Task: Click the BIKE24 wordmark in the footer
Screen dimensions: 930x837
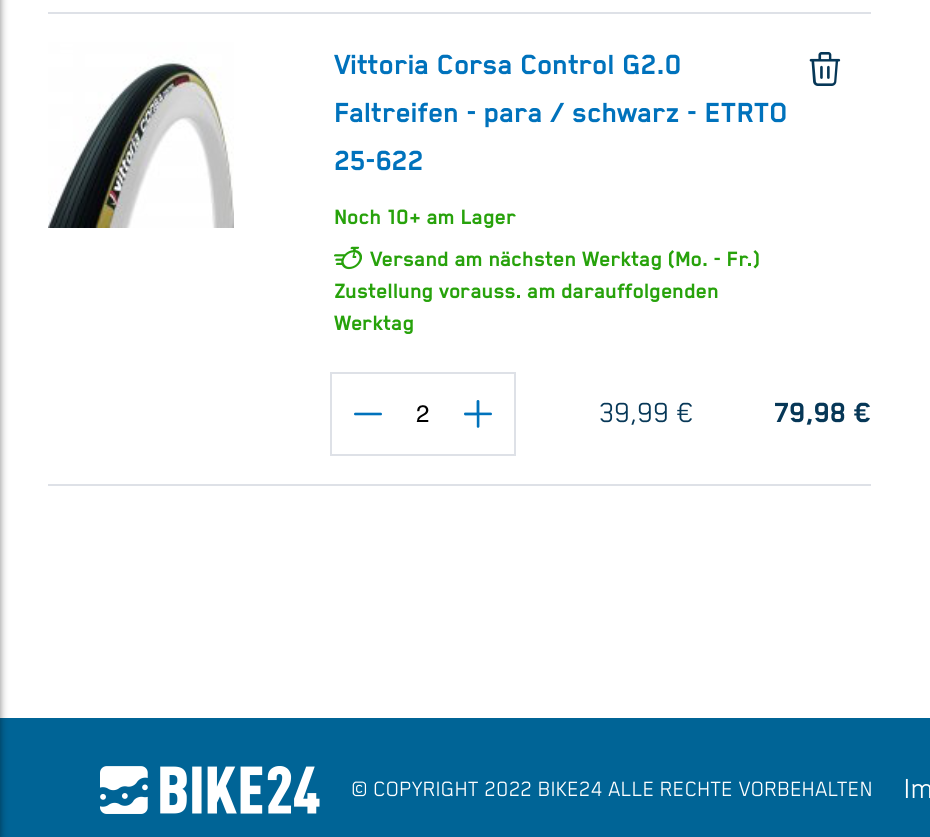Action: click(x=240, y=790)
